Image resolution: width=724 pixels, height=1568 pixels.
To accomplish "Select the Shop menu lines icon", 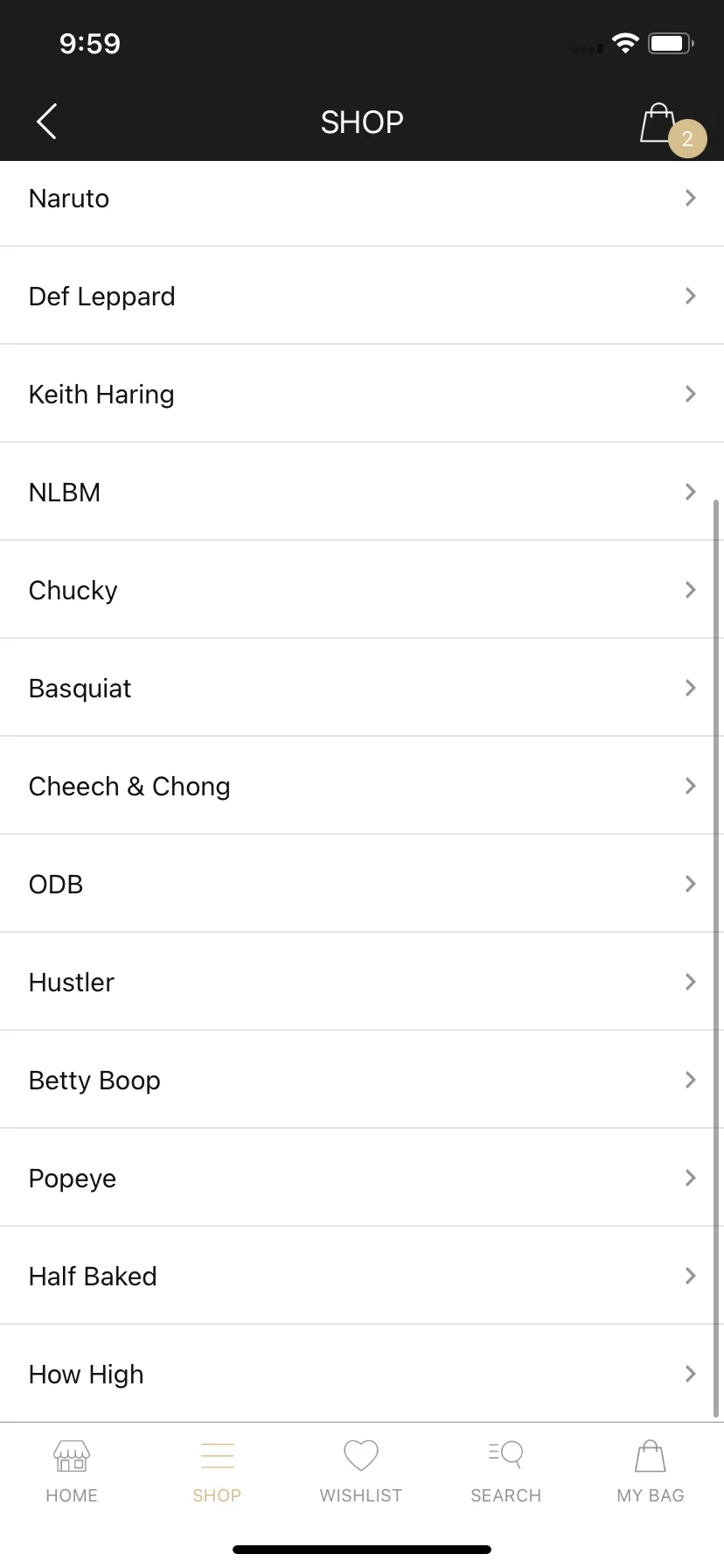I will [217, 1456].
